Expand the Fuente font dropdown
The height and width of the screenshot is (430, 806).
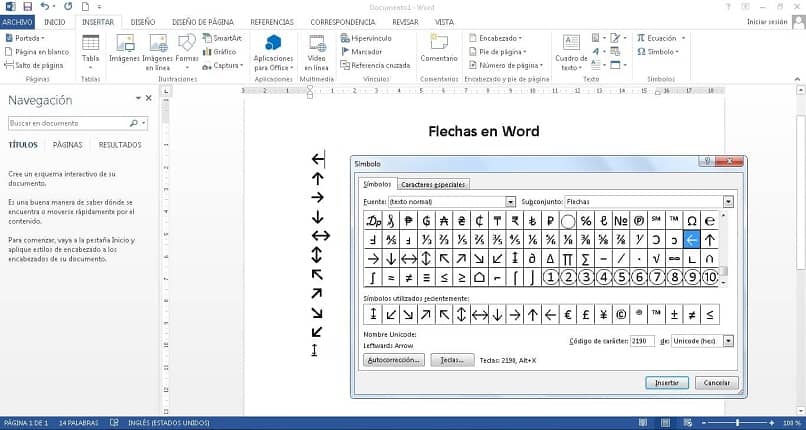point(511,202)
